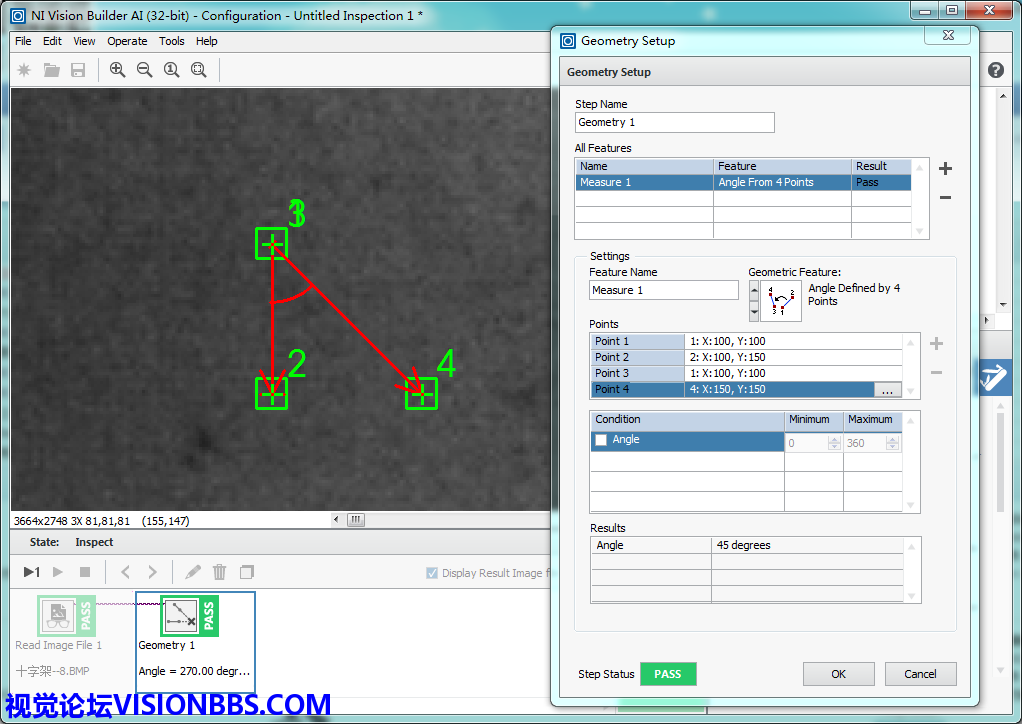This screenshot has width=1022, height=724.
Task: Cancel the Geometry Setup dialog
Action: point(920,674)
